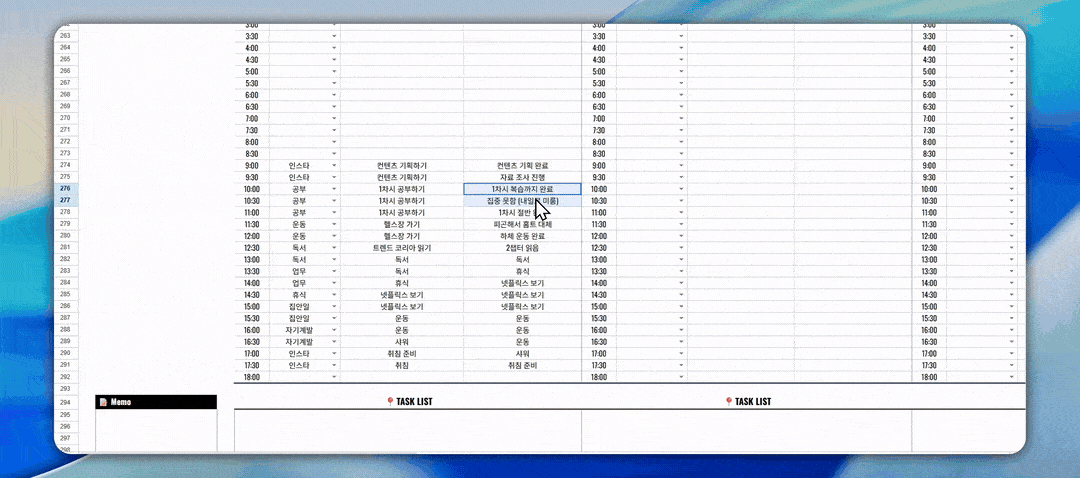The width and height of the screenshot is (1080, 478).
Task: Select row header 277
Action: click(x=66, y=200)
